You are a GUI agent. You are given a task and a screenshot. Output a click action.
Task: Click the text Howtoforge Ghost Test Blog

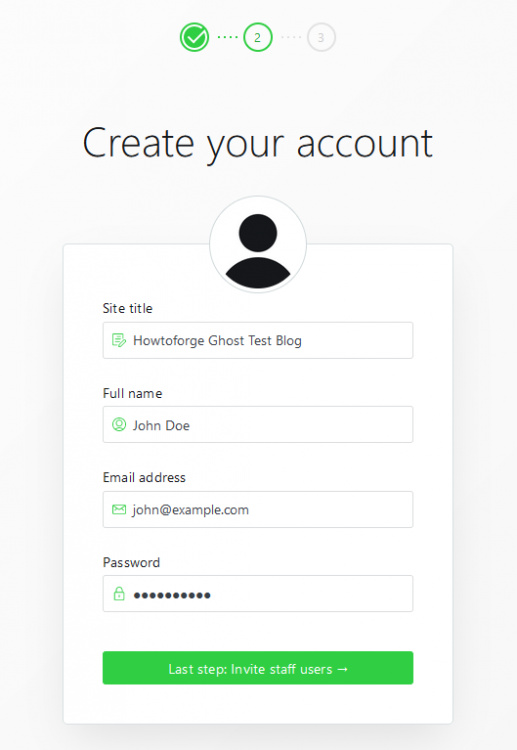point(217,341)
